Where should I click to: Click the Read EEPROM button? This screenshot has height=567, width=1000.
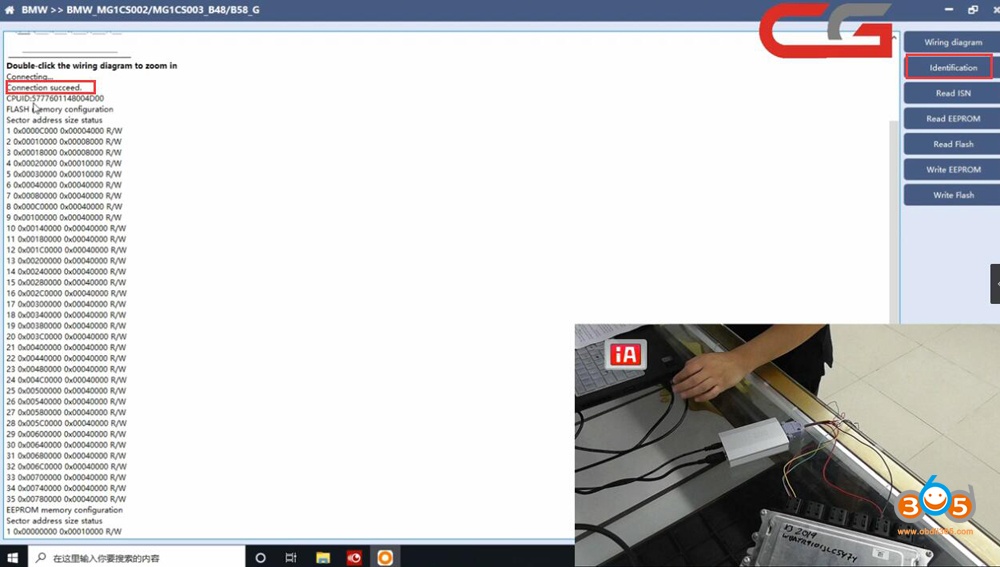[x=953, y=119]
